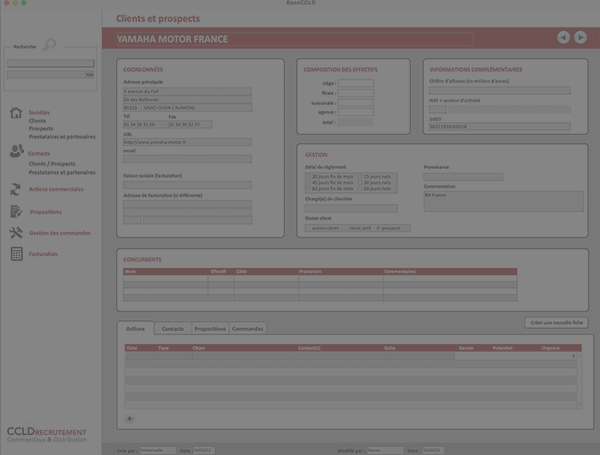Click the Actions commerciales arrows icon
Image resolution: width=600 pixels, height=455 pixels.
[15, 189]
